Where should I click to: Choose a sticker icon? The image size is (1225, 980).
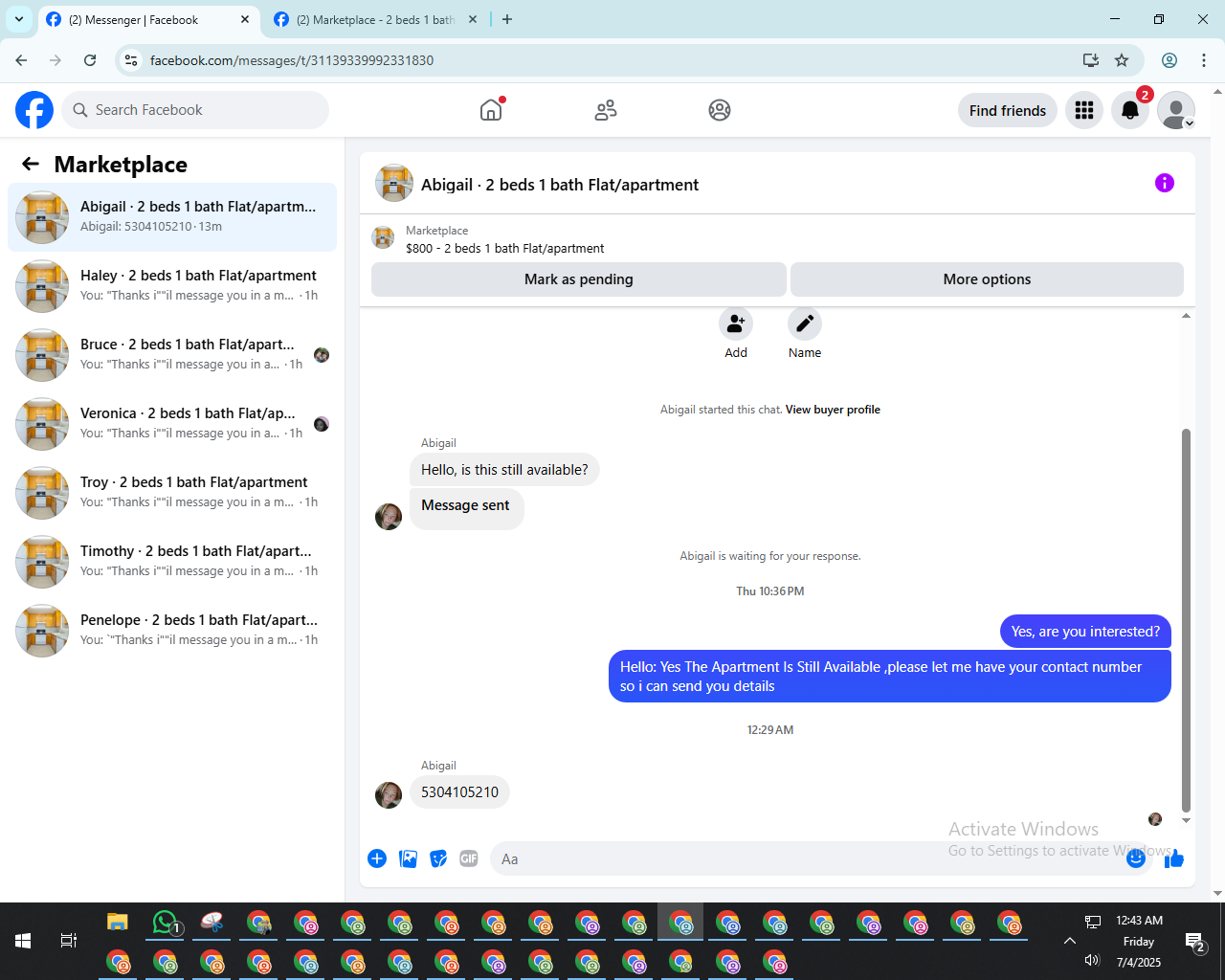coord(438,858)
